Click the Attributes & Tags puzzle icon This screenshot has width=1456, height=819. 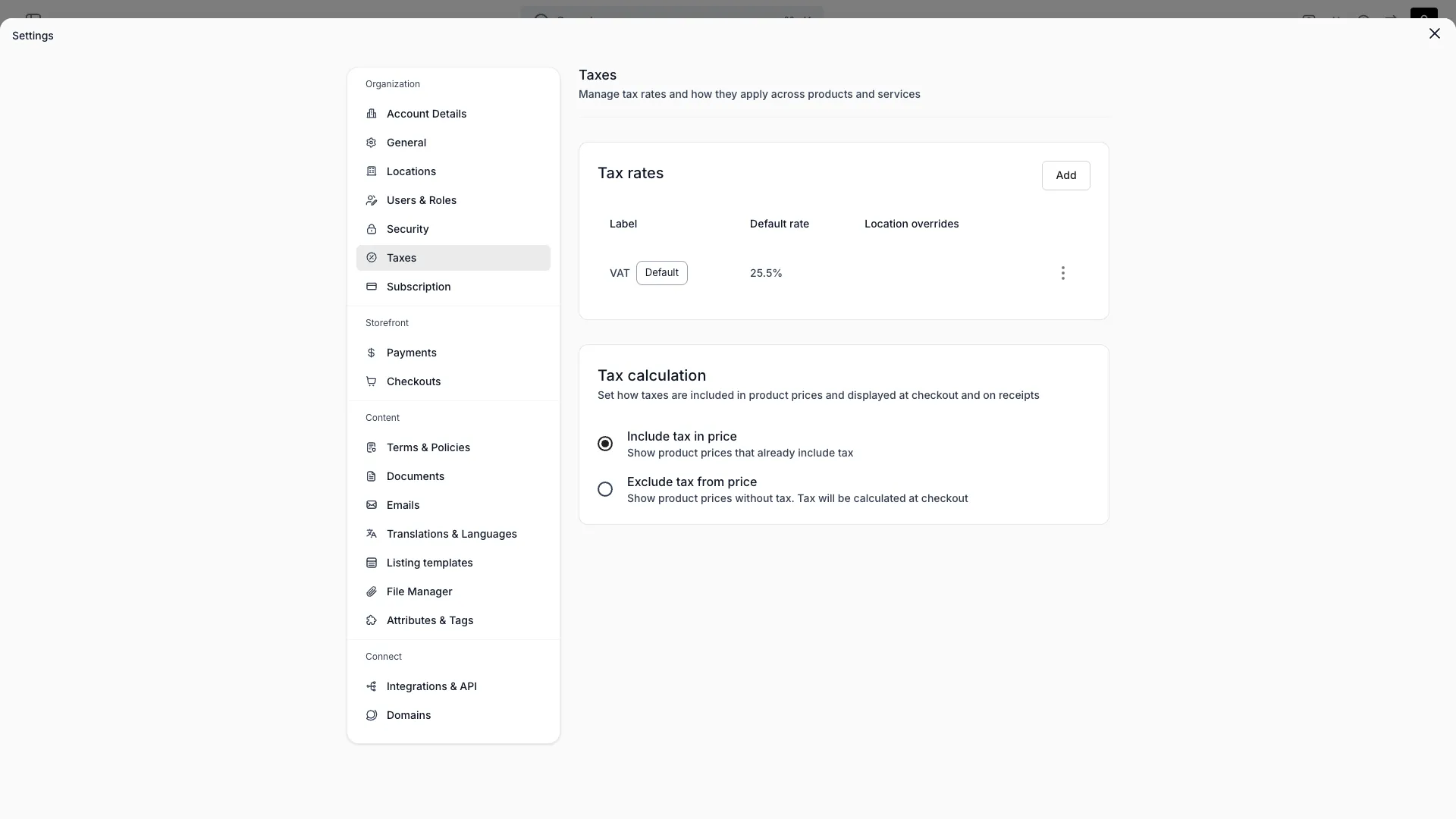[x=372, y=620]
